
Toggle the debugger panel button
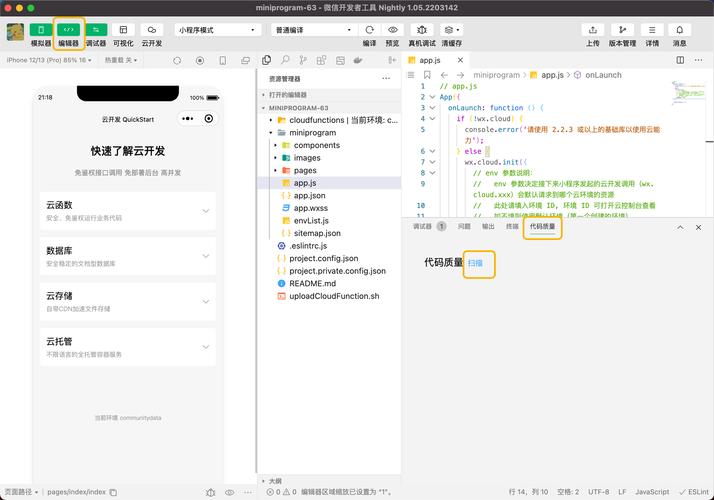click(96, 30)
